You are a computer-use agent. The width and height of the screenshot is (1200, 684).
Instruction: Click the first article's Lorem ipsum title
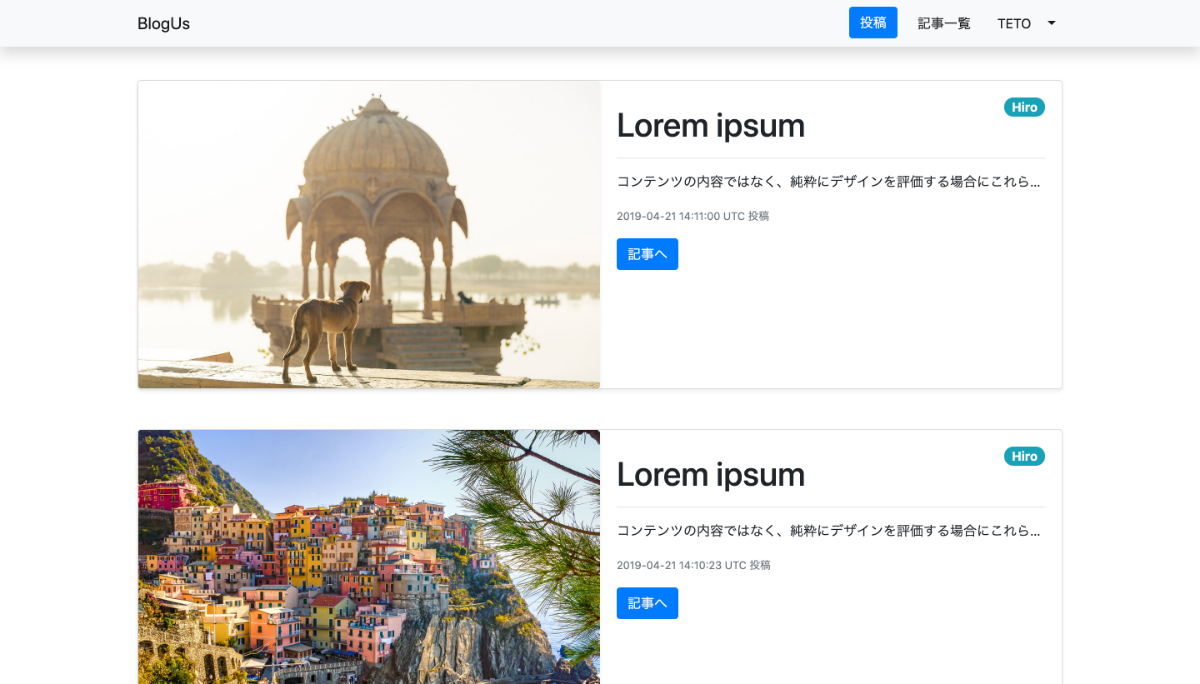710,126
